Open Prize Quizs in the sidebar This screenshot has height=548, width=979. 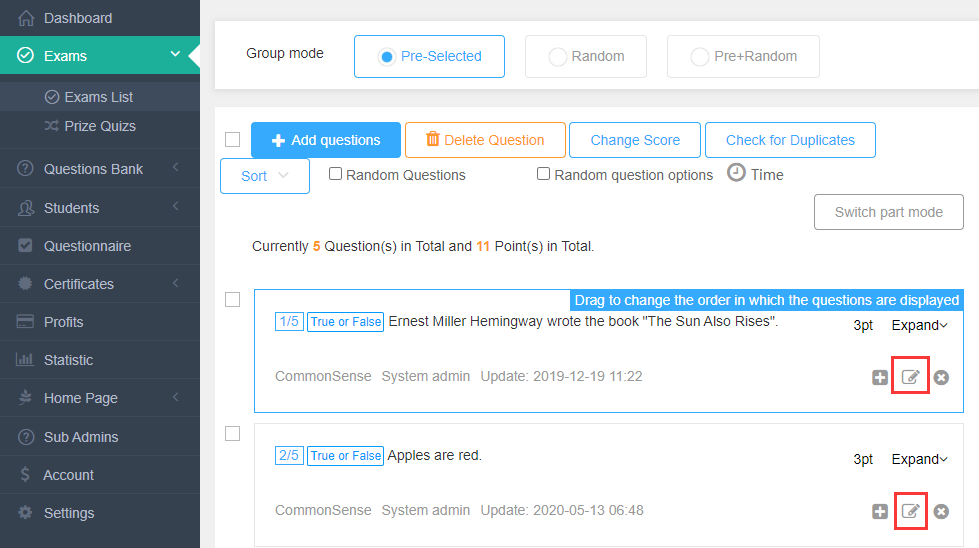pos(100,126)
